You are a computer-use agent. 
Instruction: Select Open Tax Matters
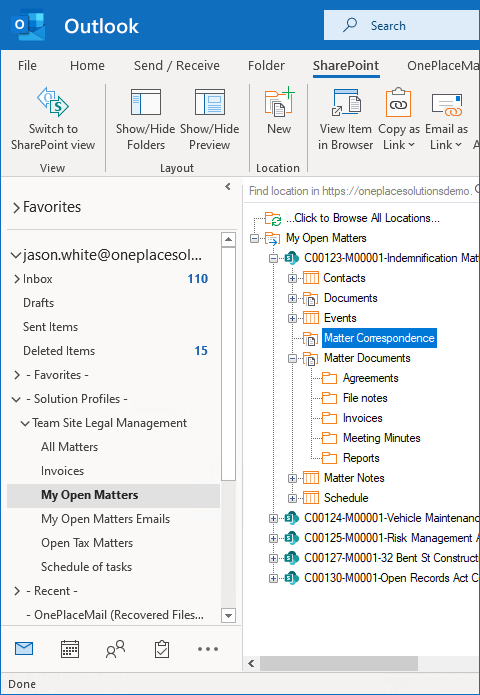[x=87, y=543]
